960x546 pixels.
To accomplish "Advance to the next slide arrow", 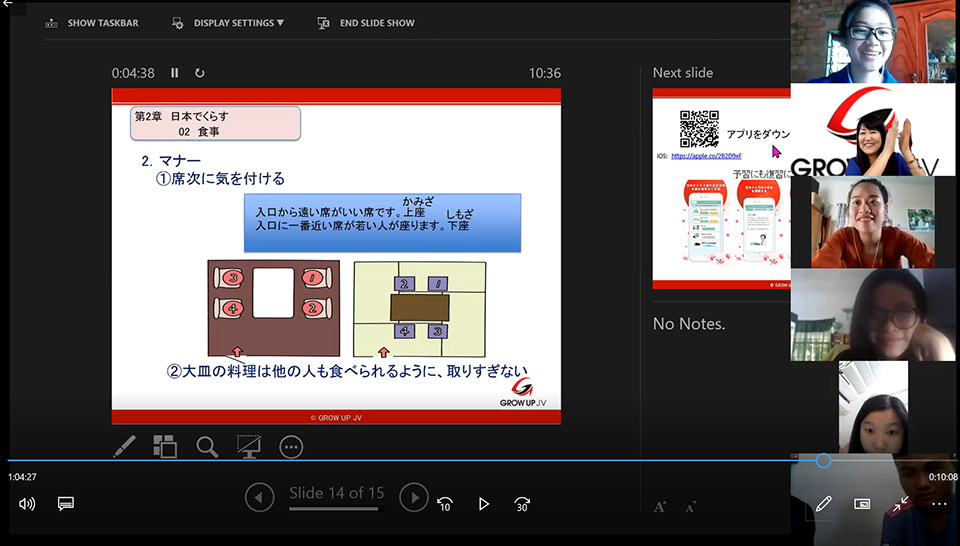I will [x=414, y=498].
